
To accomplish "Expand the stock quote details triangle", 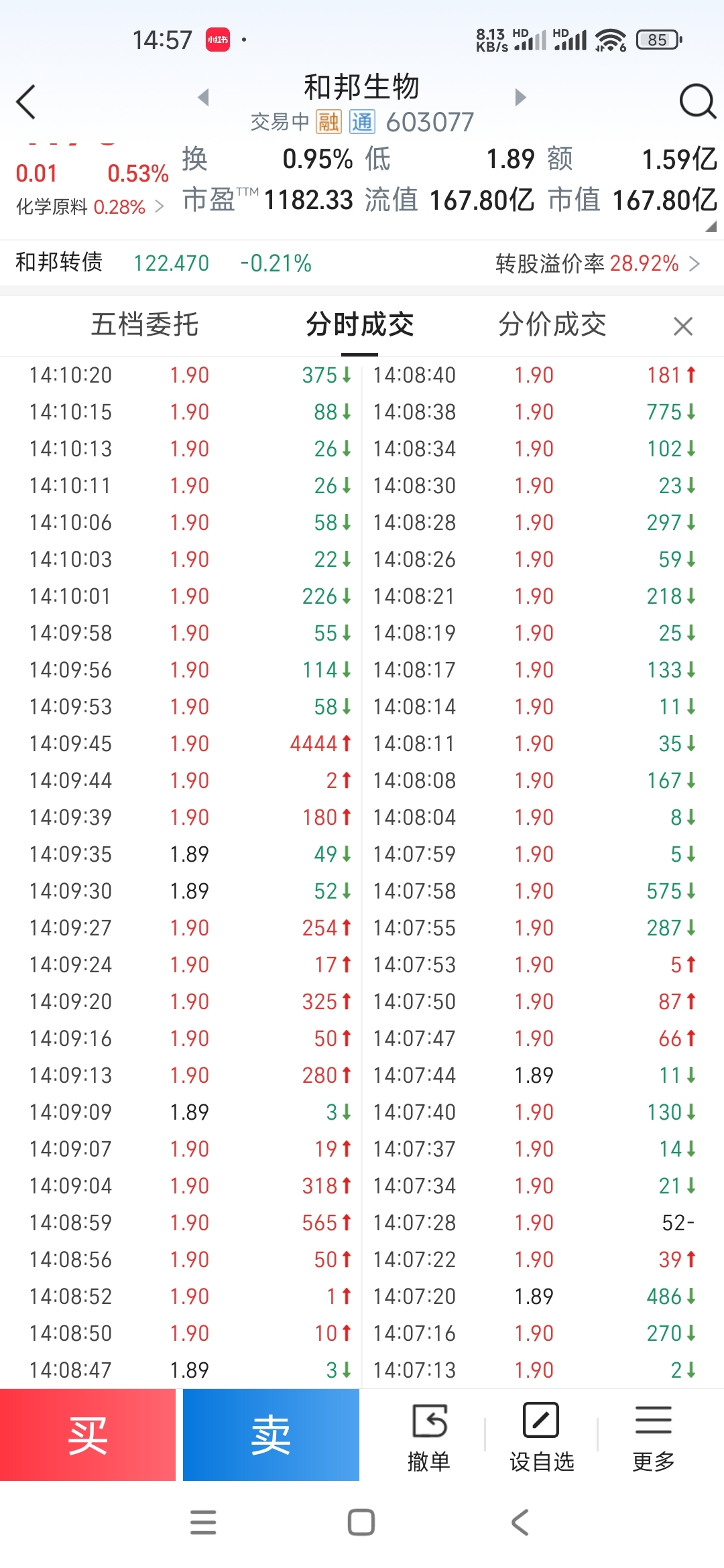I will (x=711, y=226).
